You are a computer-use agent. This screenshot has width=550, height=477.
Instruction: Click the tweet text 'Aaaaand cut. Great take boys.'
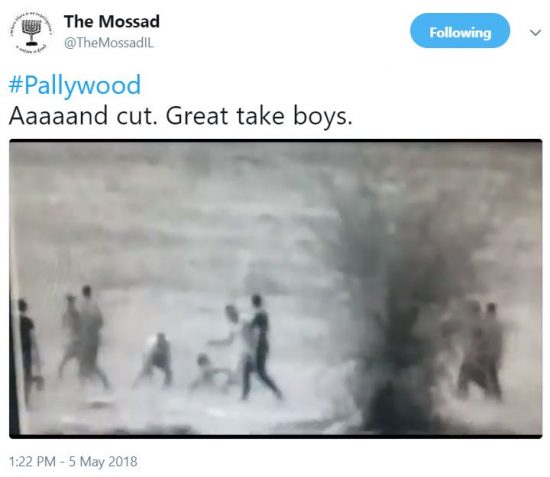(180, 116)
